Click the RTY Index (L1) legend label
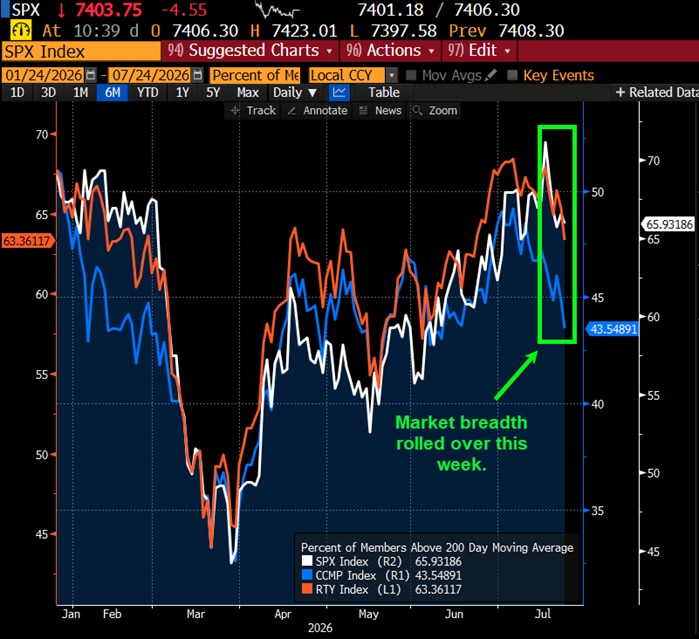Screen dimensions: 699x639 coord(358,590)
